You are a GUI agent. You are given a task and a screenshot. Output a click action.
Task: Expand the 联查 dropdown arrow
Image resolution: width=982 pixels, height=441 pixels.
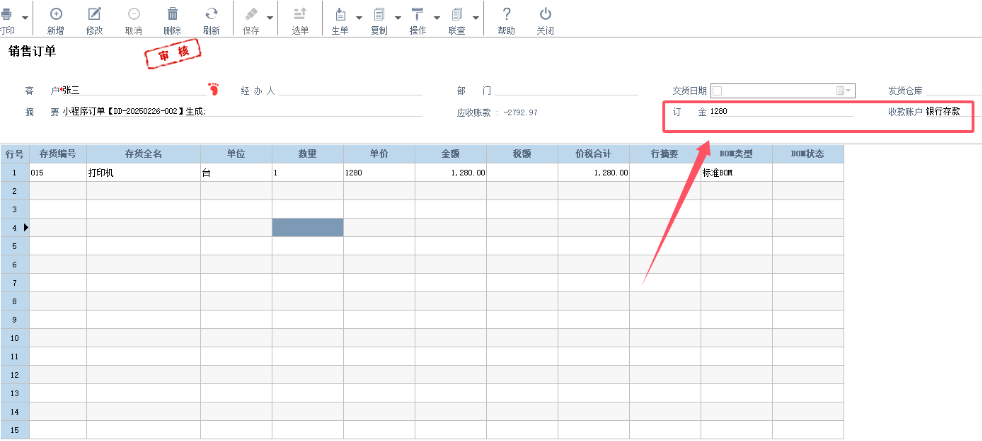point(476,18)
